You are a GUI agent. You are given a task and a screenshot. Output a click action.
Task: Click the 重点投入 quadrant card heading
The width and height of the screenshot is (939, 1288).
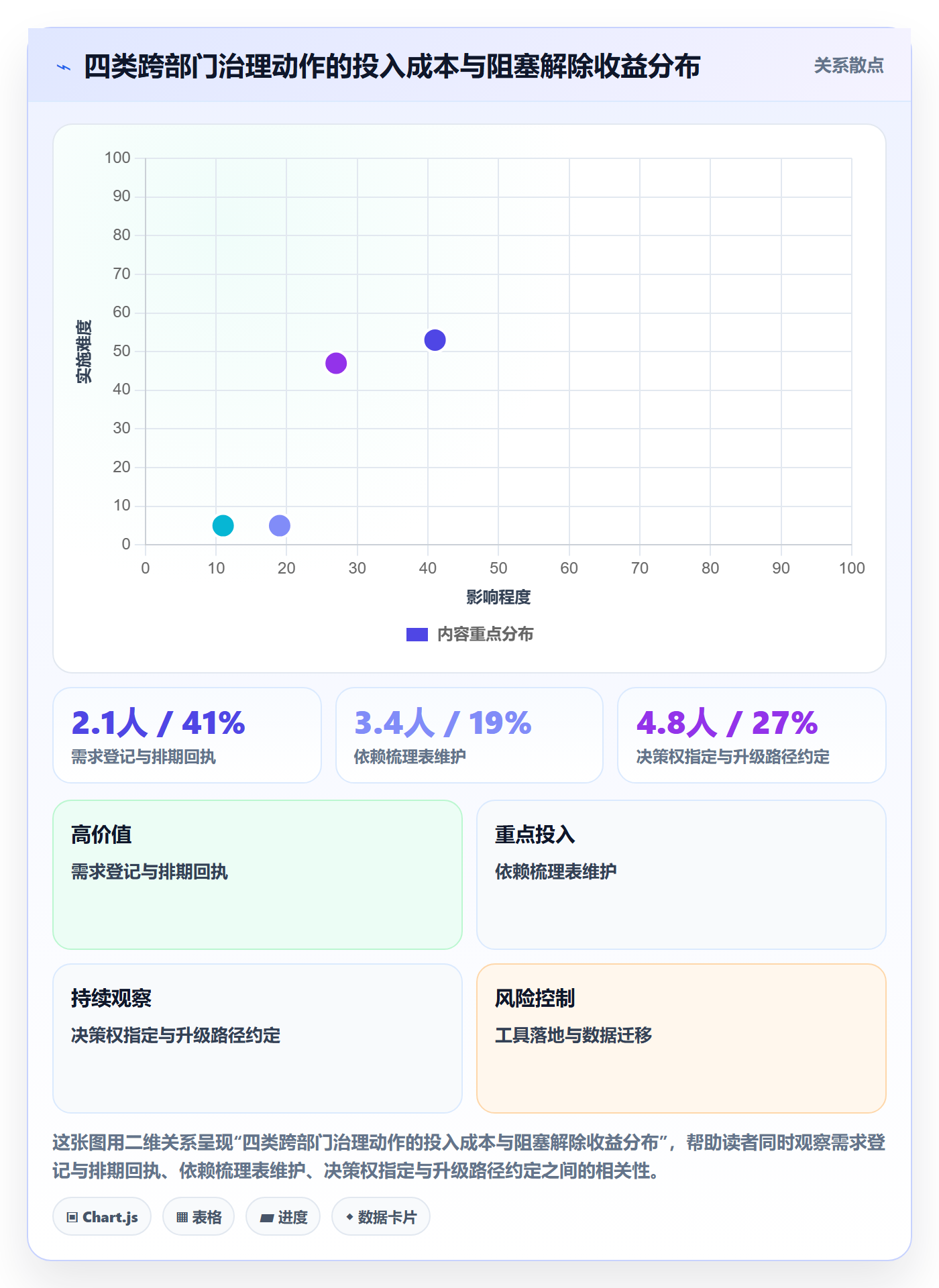point(535,835)
